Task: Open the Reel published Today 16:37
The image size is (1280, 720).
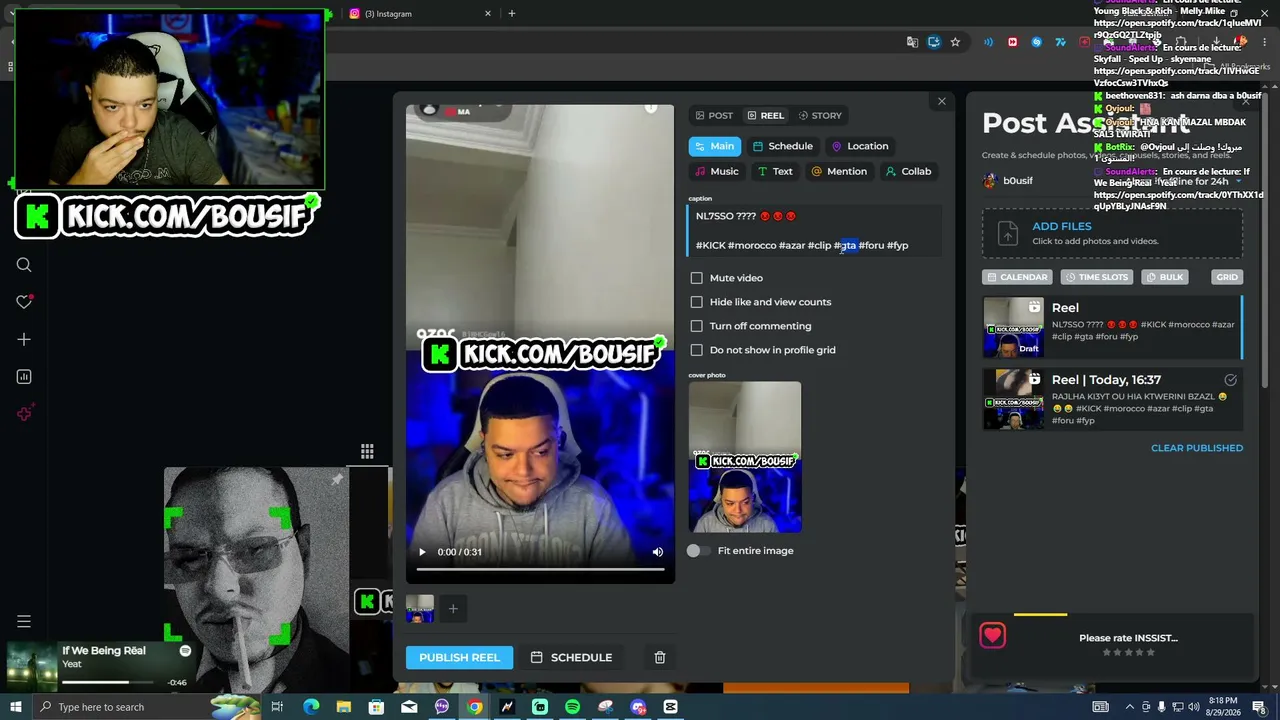Action: (x=1112, y=399)
